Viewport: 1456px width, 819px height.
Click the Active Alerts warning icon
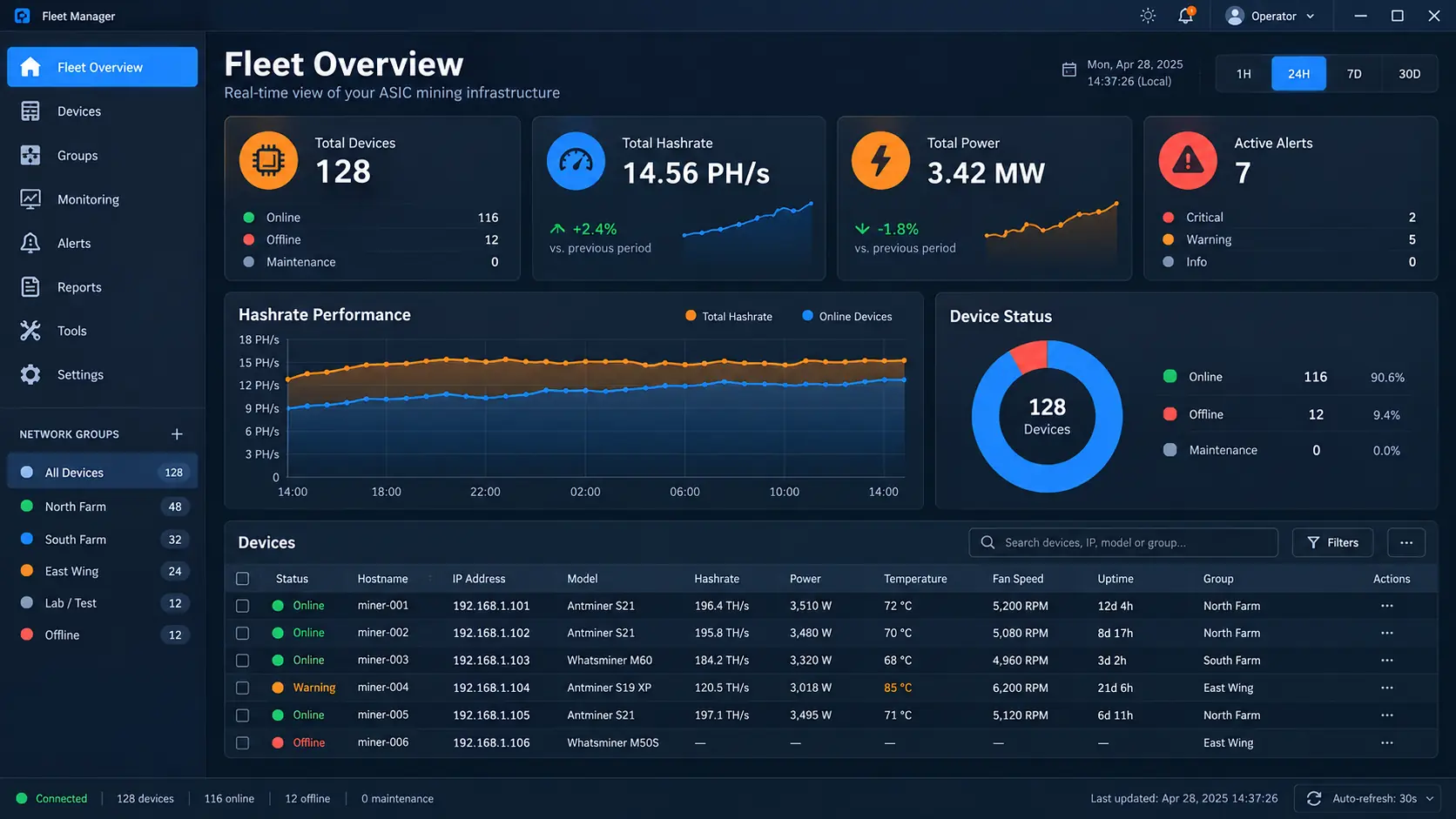pos(1188,161)
